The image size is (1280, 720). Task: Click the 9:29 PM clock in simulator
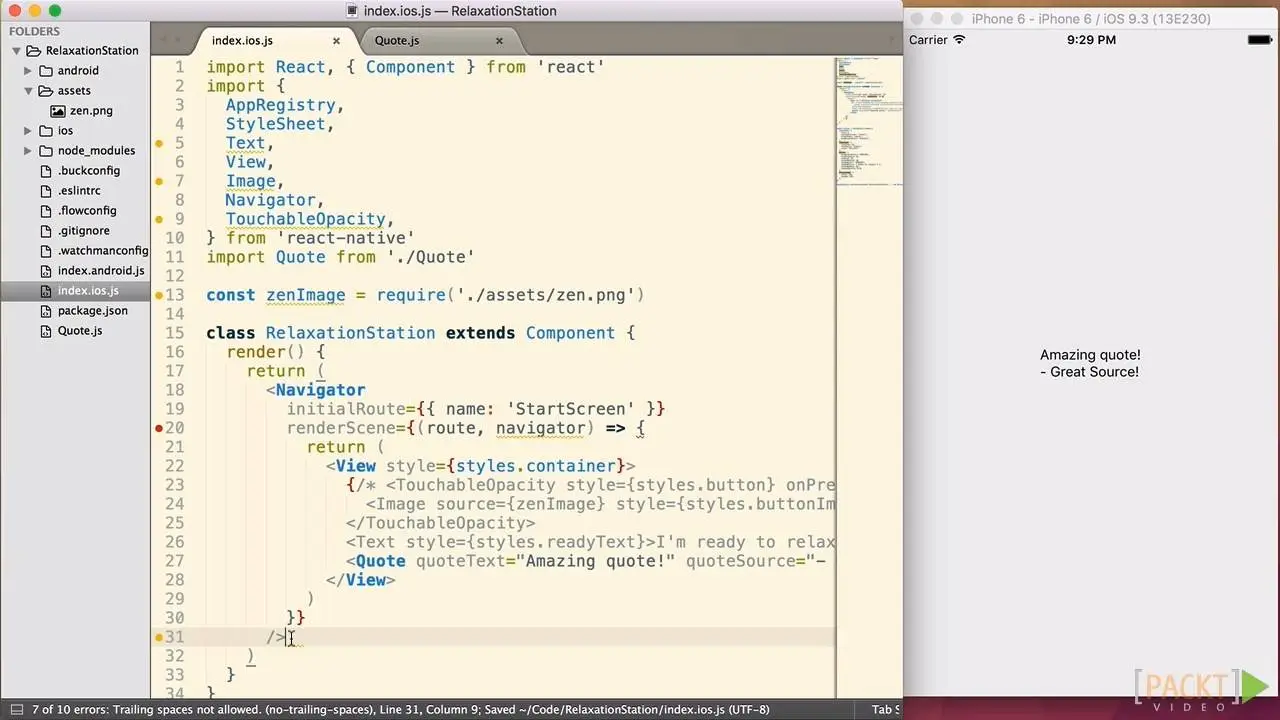point(1091,40)
